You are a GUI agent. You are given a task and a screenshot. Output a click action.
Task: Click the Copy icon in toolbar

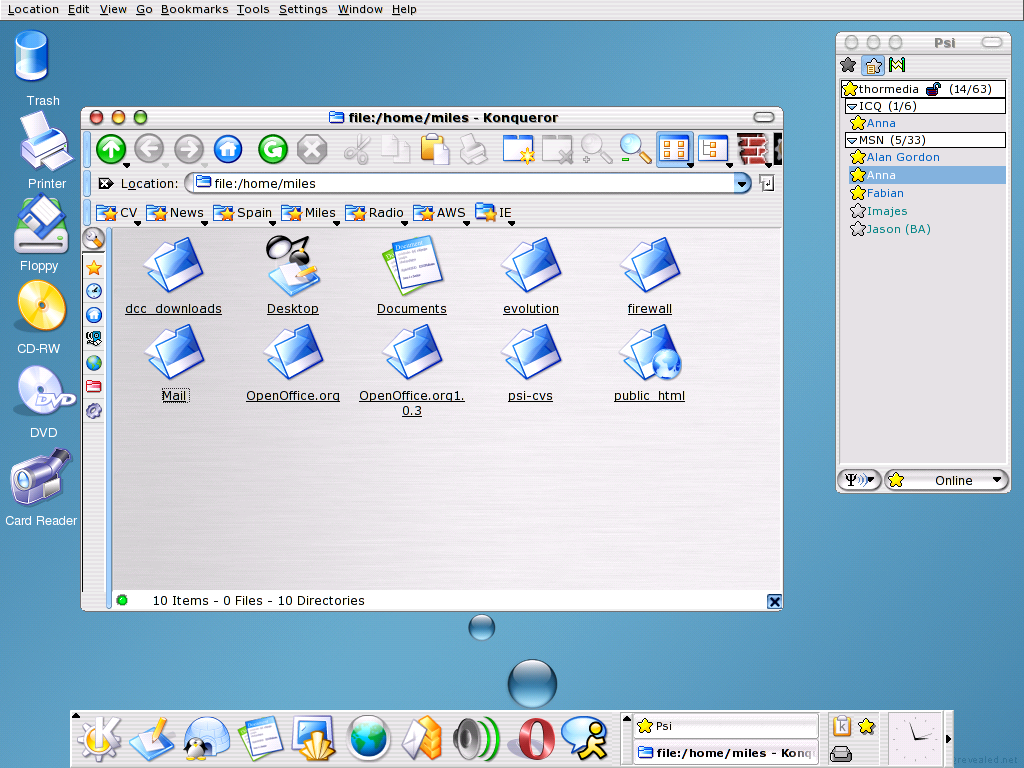395,150
